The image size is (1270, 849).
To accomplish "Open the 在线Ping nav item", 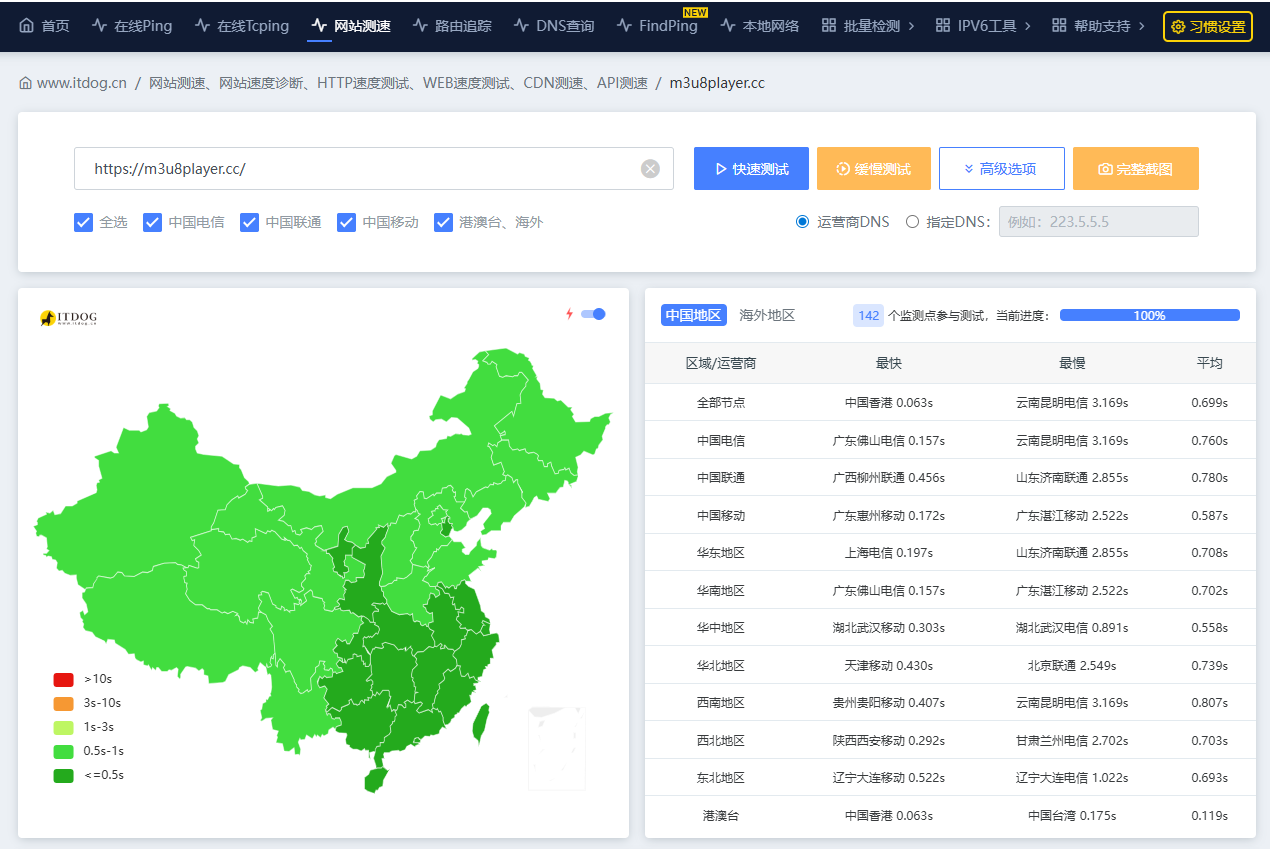I will pyautogui.click(x=132, y=26).
